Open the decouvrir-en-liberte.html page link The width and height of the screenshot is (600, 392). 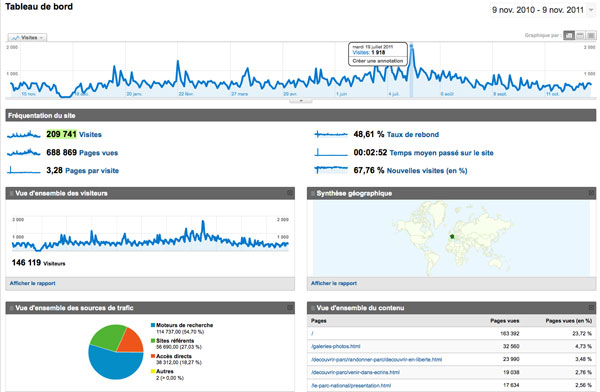coord(377,359)
